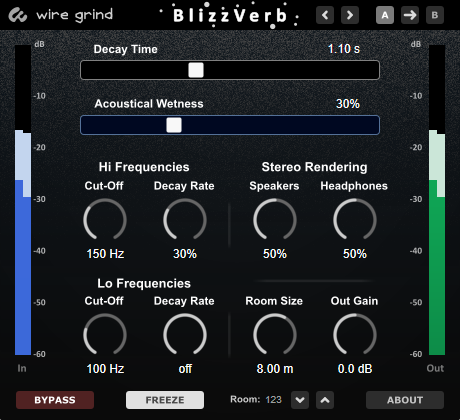Click the 100 Hz cut-off value
This screenshot has width=460, height=420.
(105, 369)
